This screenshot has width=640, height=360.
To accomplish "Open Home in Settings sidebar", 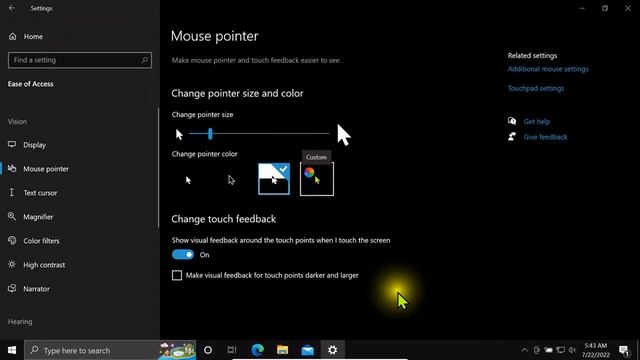I will pyautogui.click(x=33, y=37).
